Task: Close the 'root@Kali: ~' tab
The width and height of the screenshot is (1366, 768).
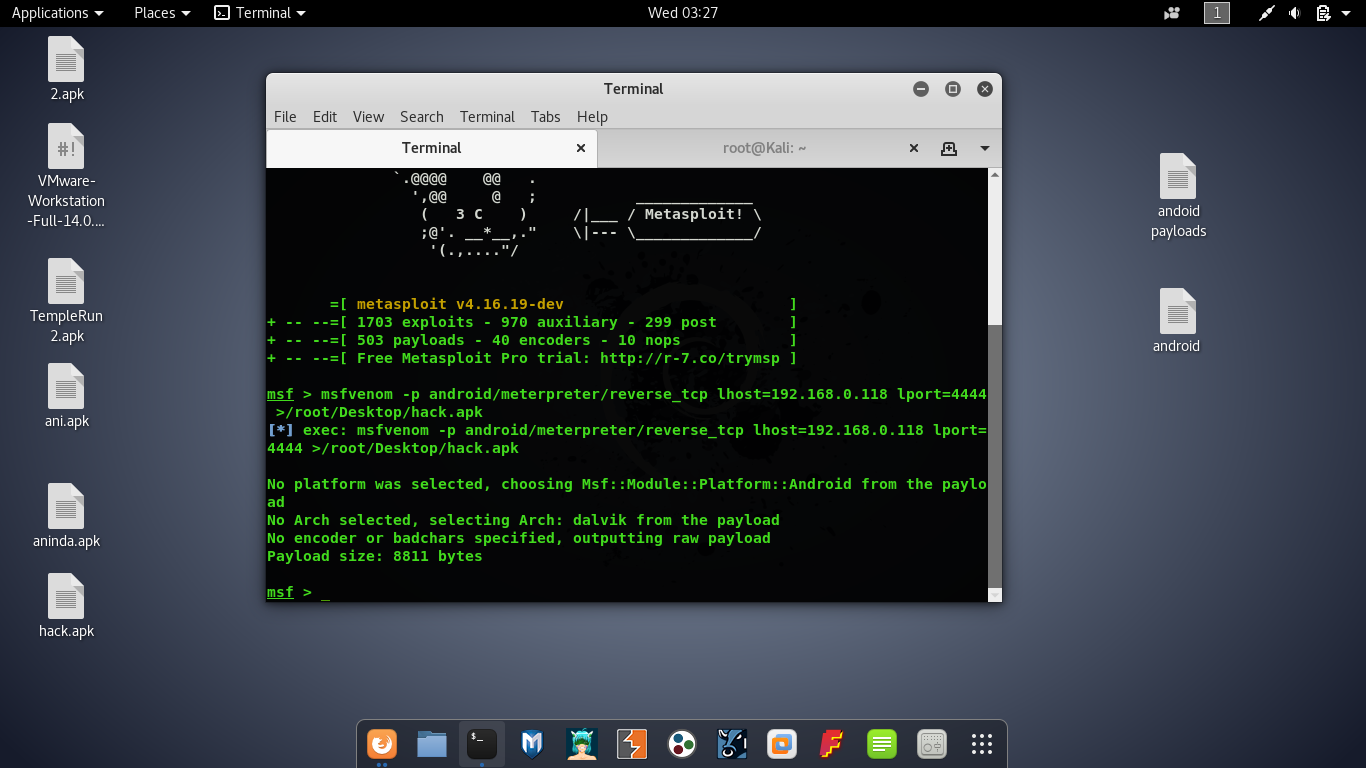Action: pyautogui.click(x=913, y=148)
